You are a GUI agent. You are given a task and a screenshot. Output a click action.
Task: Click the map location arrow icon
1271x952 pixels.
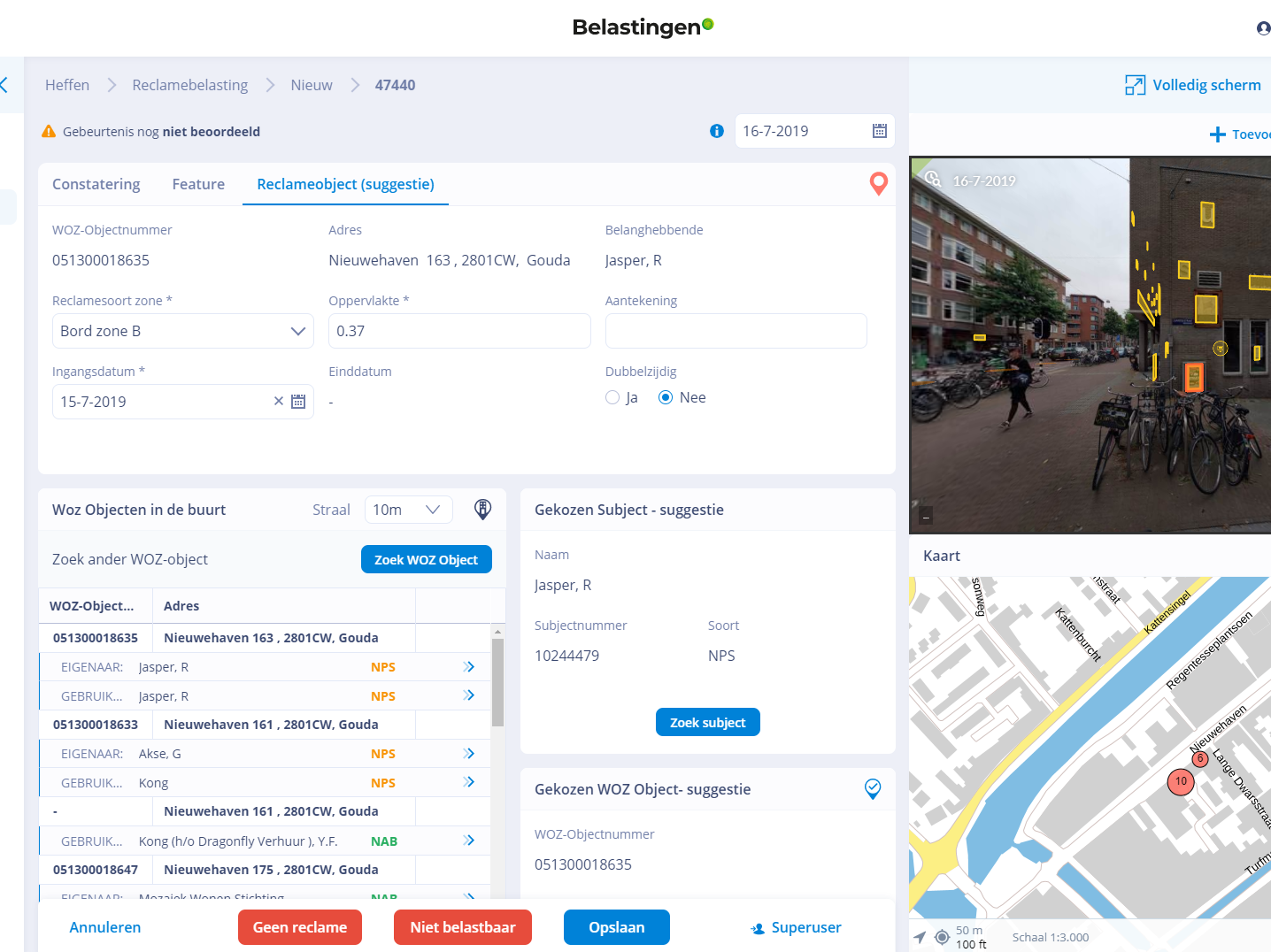pos(920,937)
